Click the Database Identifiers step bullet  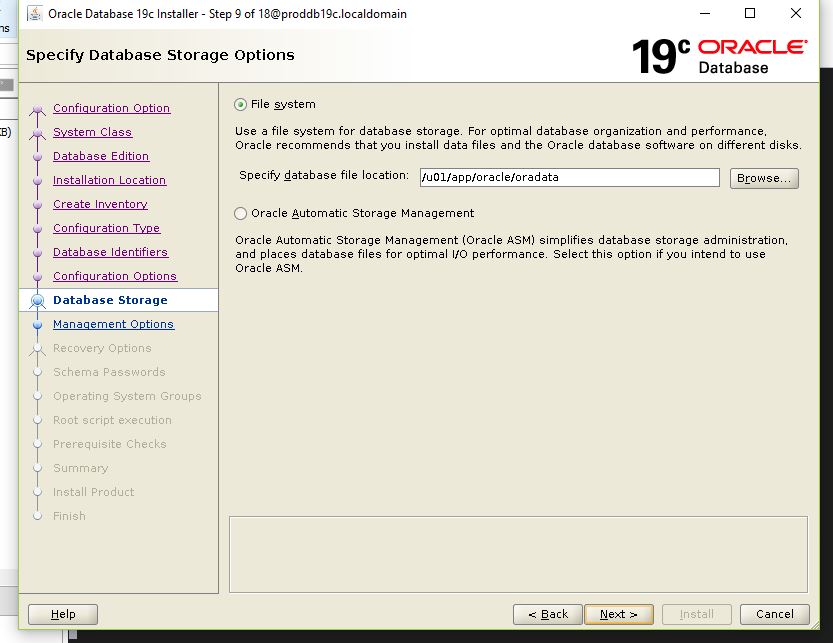[37, 253]
